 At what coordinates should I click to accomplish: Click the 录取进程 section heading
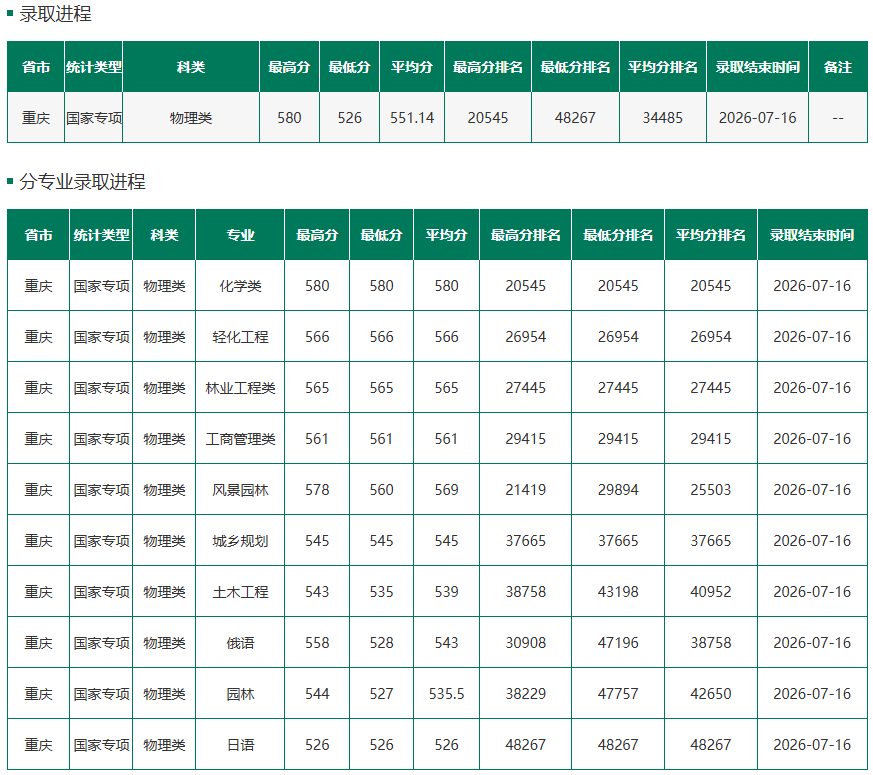[x=55, y=13]
